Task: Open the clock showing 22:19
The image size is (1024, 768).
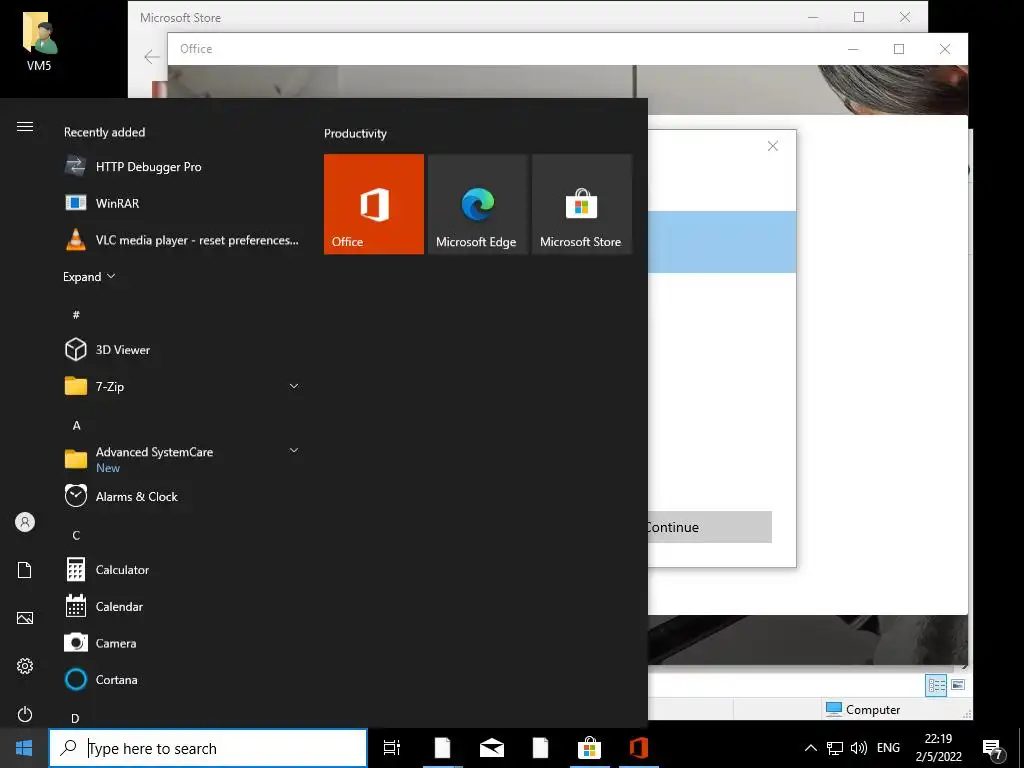Action: (x=938, y=748)
